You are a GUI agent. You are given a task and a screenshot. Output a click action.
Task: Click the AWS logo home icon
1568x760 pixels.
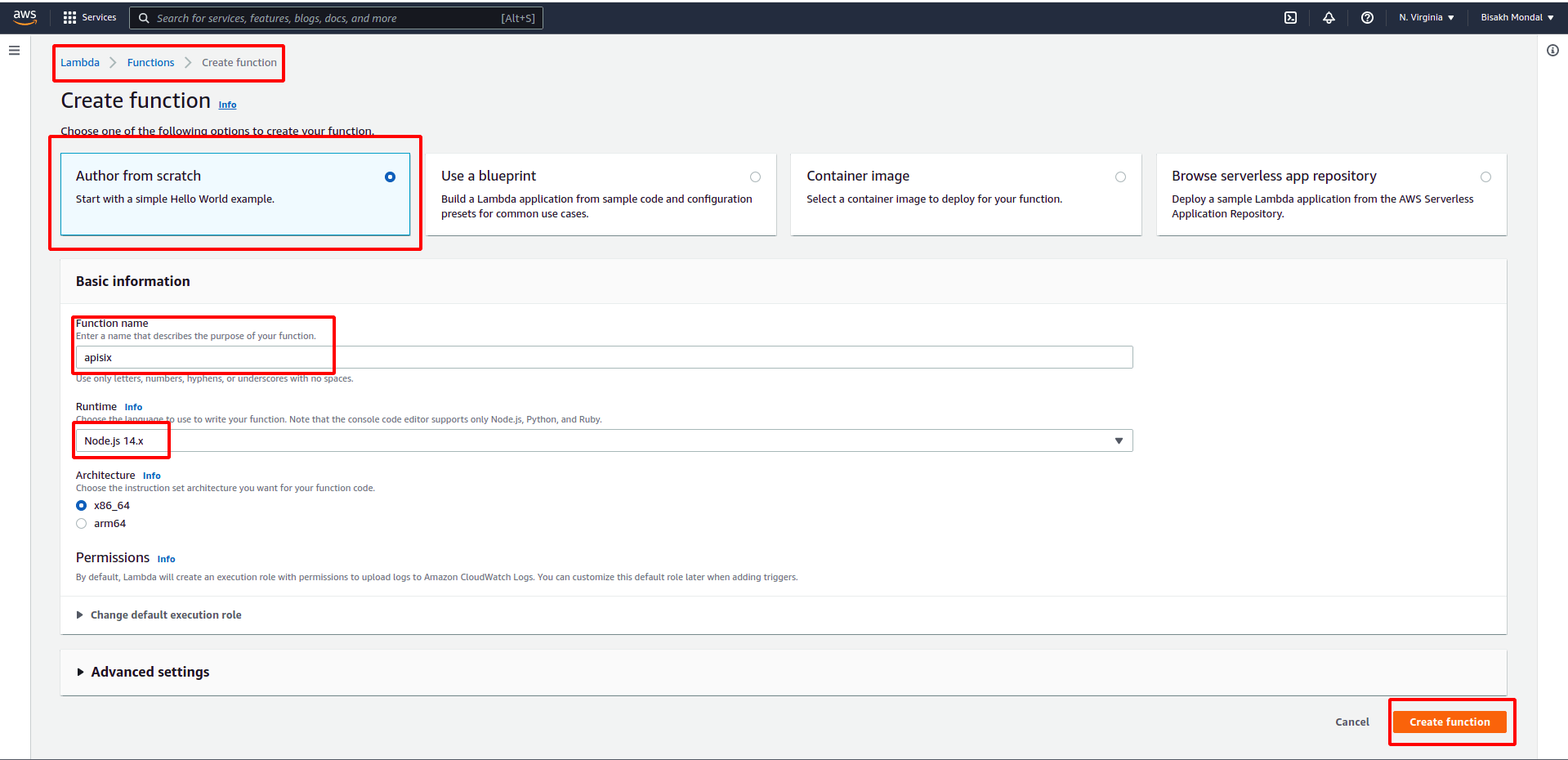pyautogui.click(x=25, y=17)
